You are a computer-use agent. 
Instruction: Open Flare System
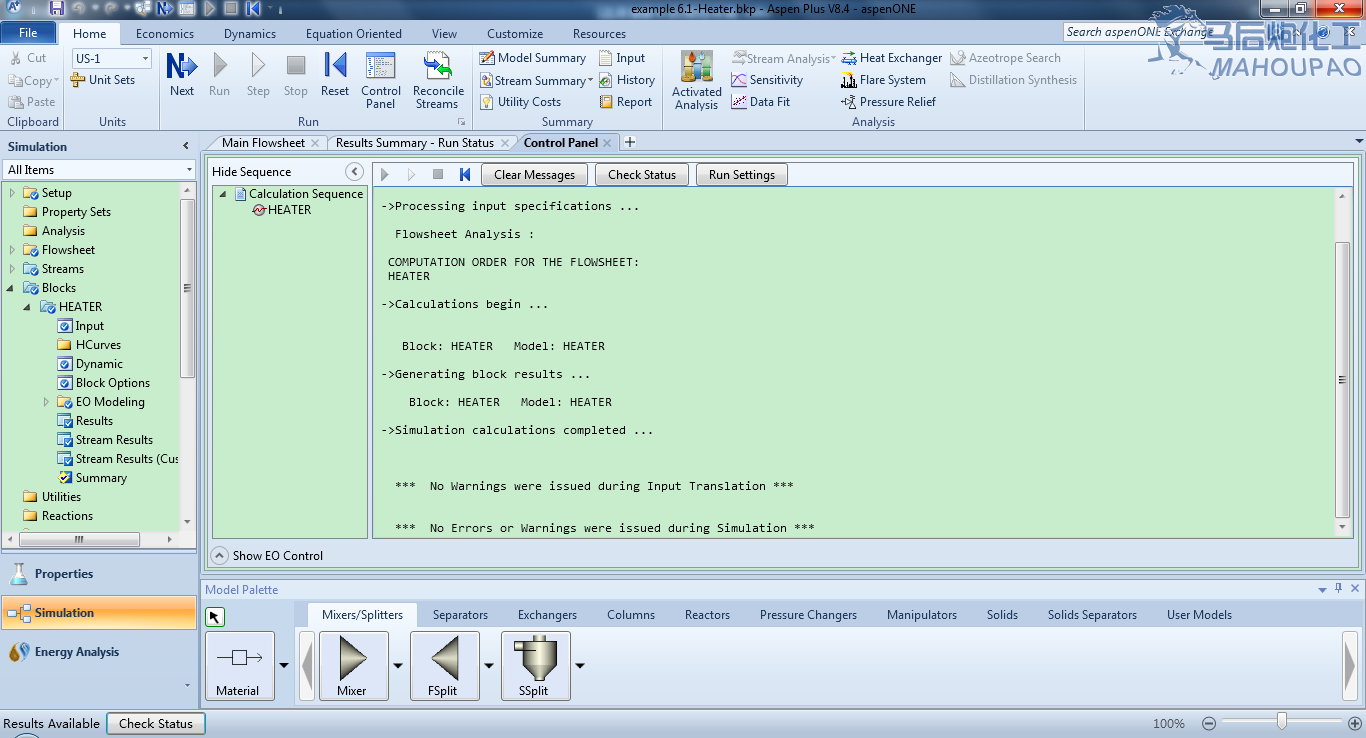click(x=883, y=80)
